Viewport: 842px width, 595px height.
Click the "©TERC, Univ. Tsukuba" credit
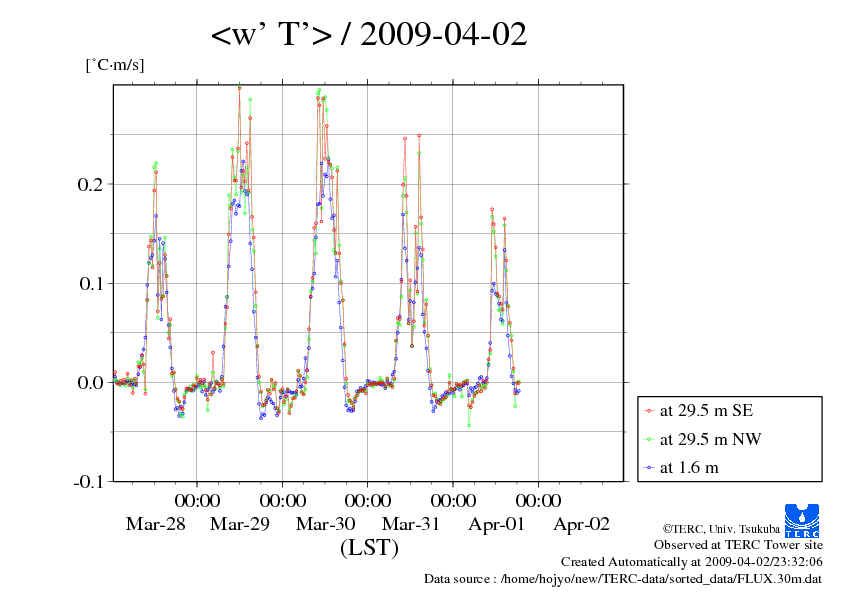click(721, 529)
